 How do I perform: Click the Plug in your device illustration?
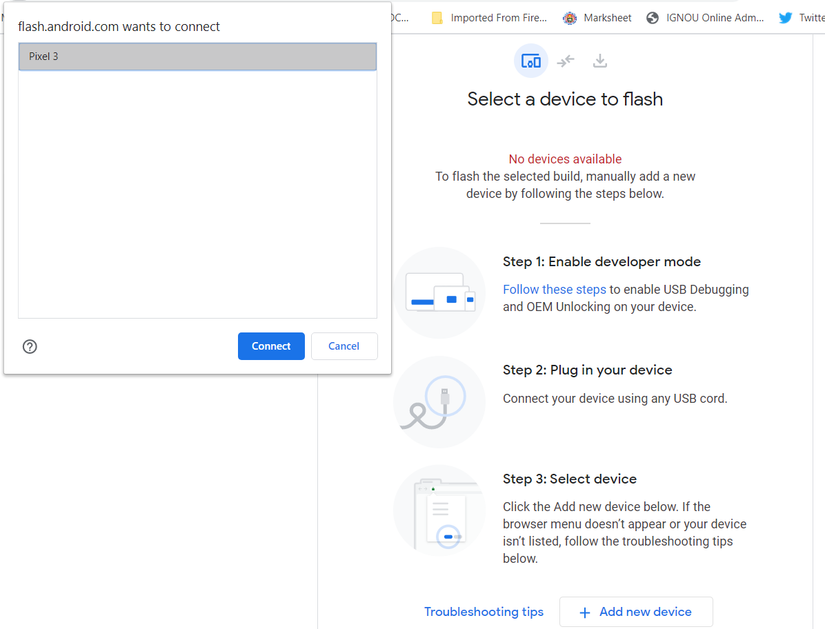point(440,402)
